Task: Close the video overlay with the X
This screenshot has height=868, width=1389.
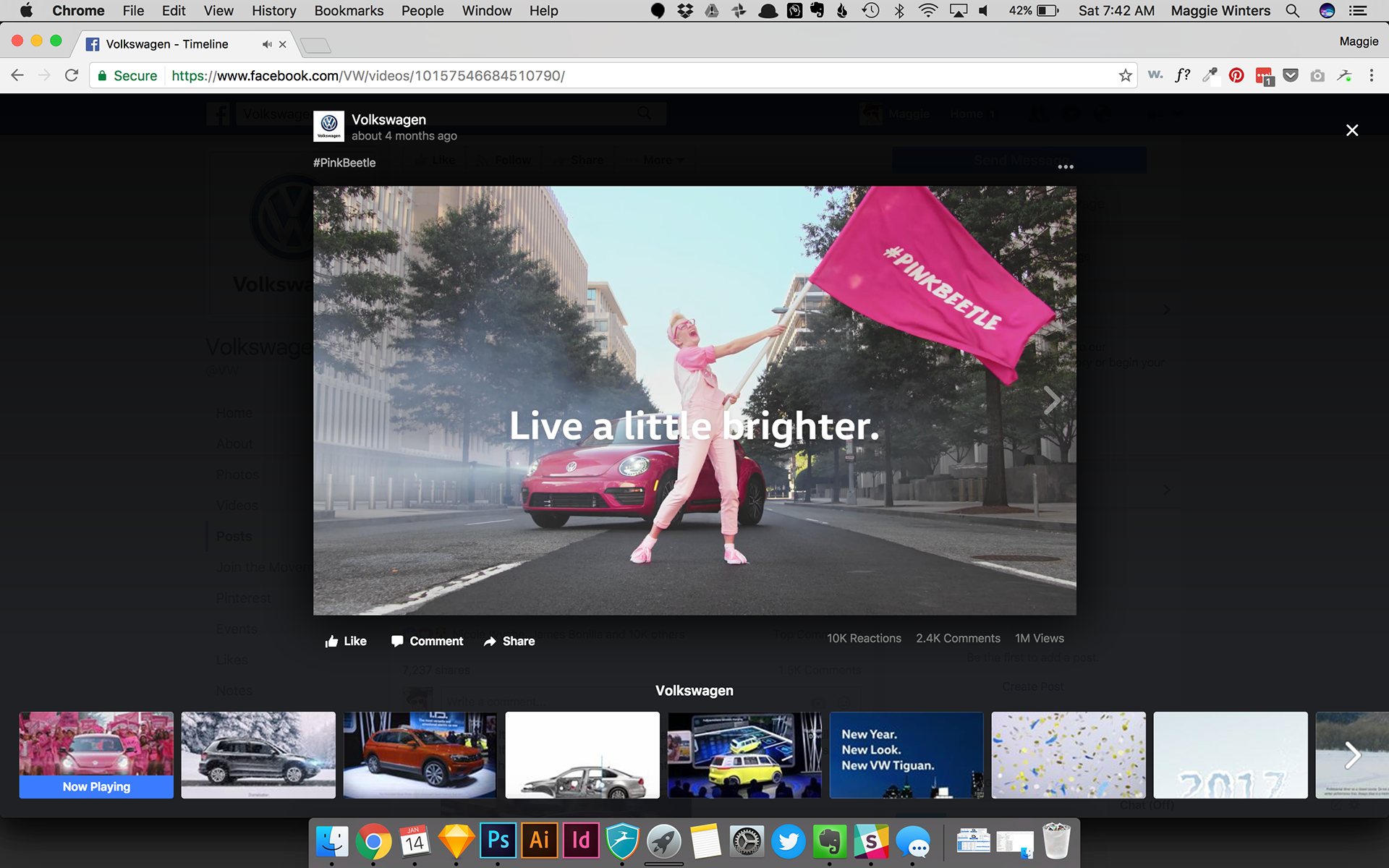Action: 1351,130
